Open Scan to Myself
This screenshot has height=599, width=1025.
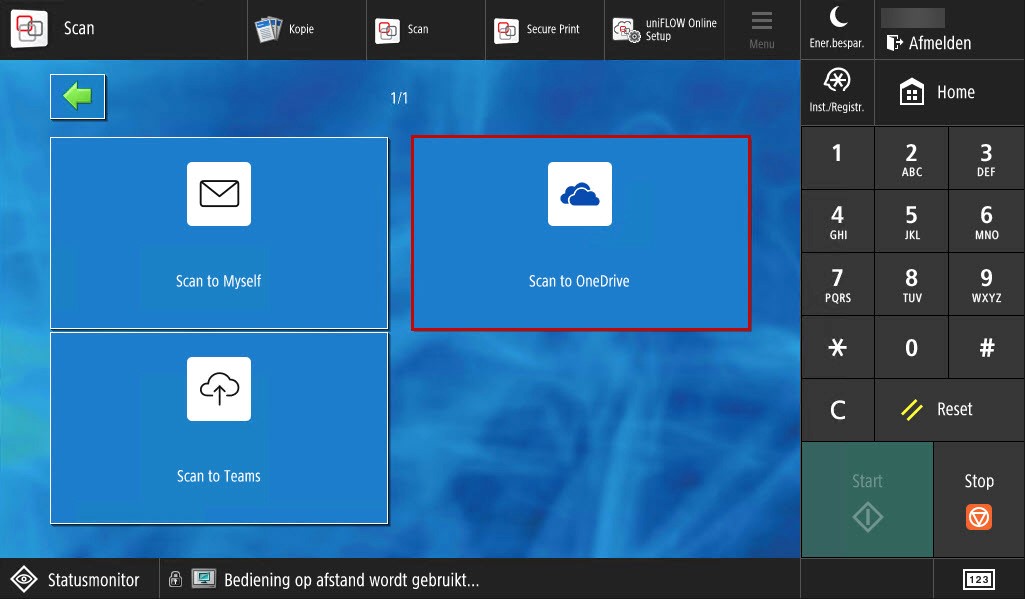click(218, 232)
